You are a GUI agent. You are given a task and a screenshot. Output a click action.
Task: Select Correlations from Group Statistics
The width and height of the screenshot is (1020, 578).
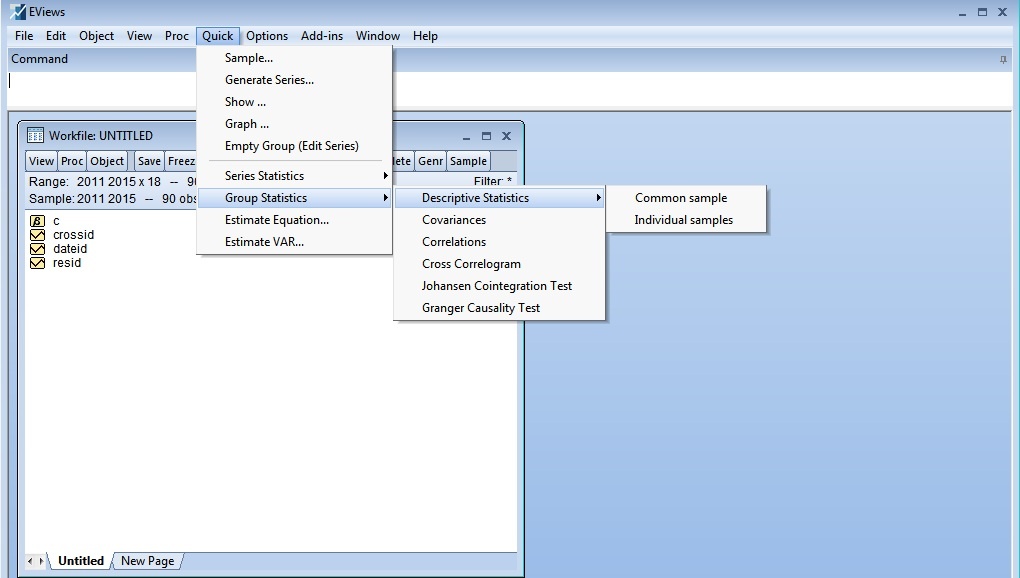click(x=500, y=242)
